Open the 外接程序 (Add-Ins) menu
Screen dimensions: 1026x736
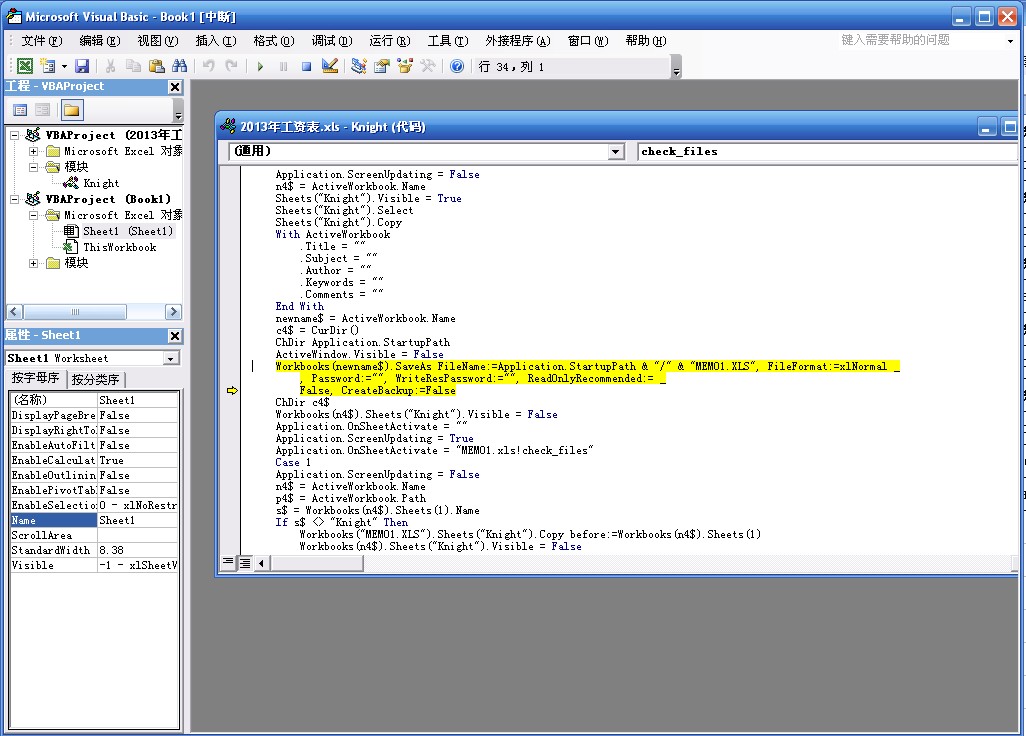(518, 41)
